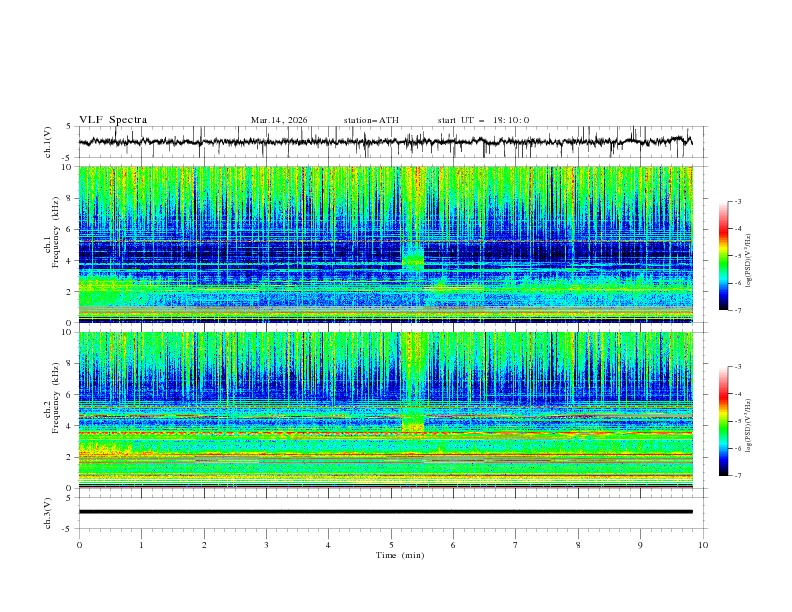Image resolution: width=792 pixels, height=612 pixels.
Task: Click time axis tick label "9"
Action: tap(640, 545)
